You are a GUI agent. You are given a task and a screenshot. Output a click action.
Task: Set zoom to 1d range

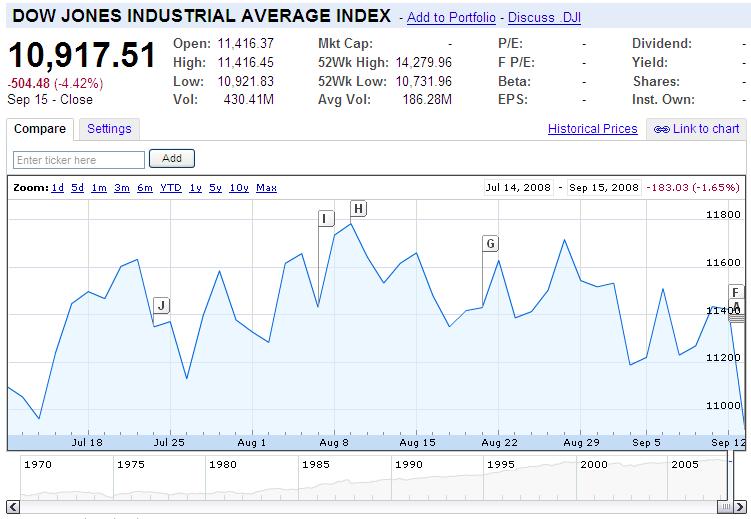tap(58, 188)
